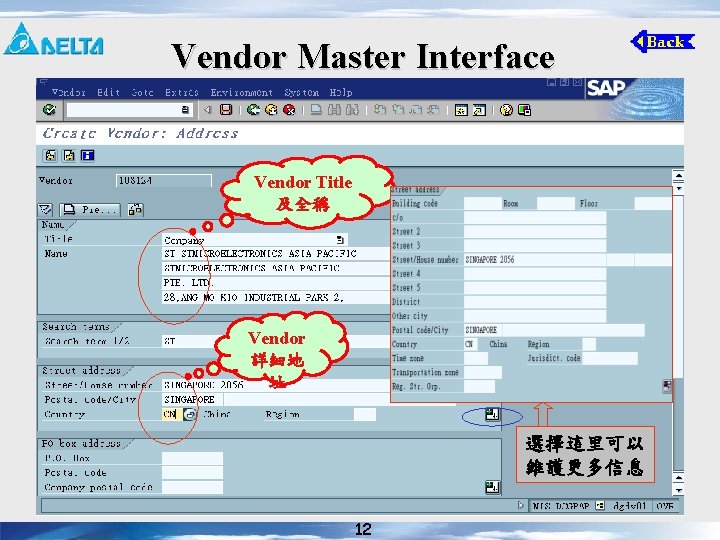720x540 pixels.
Task: Click the Company postal code field
Action: click(192, 487)
